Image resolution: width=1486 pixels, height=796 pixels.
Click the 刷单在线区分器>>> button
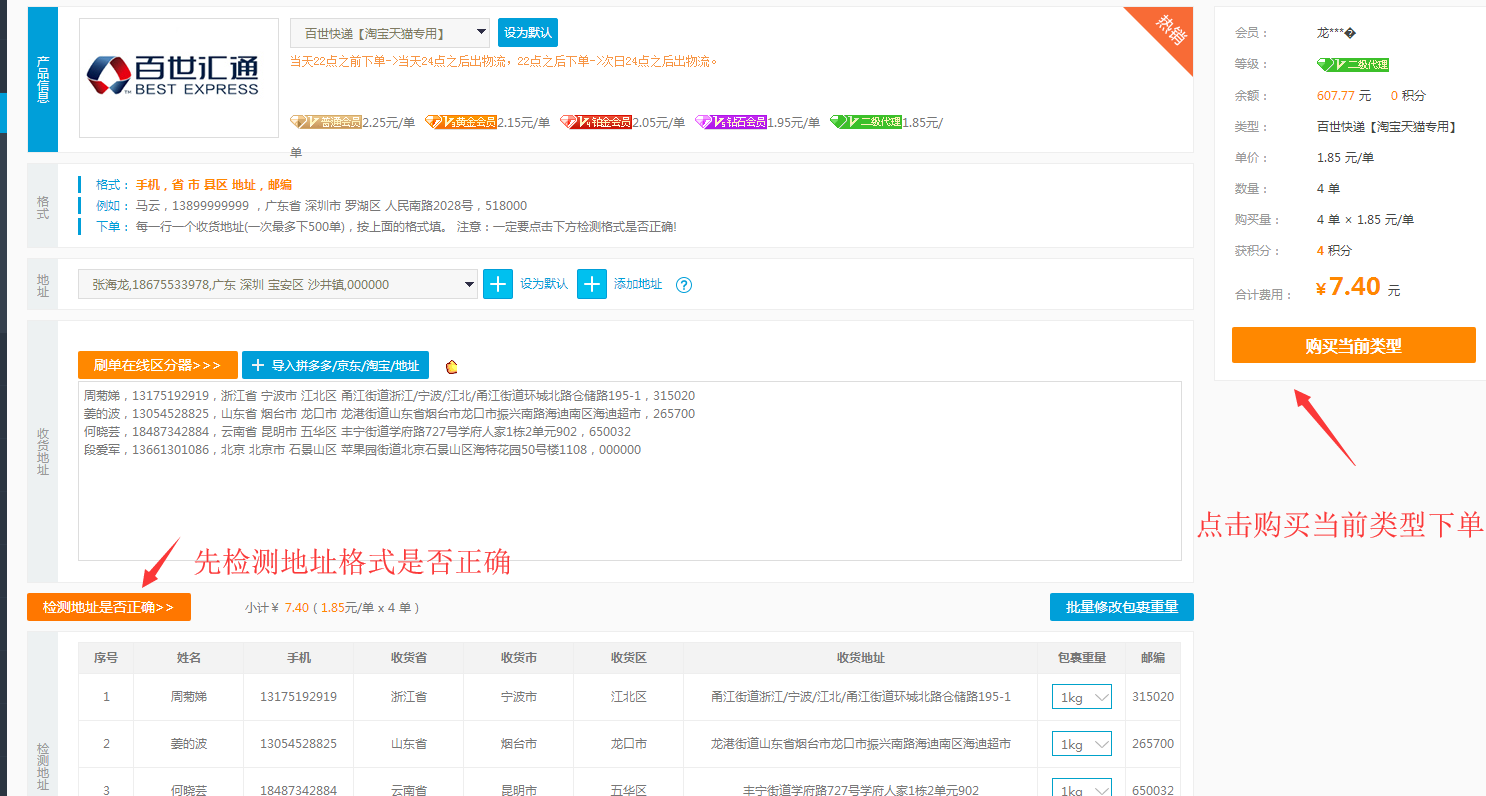tap(158, 365)
